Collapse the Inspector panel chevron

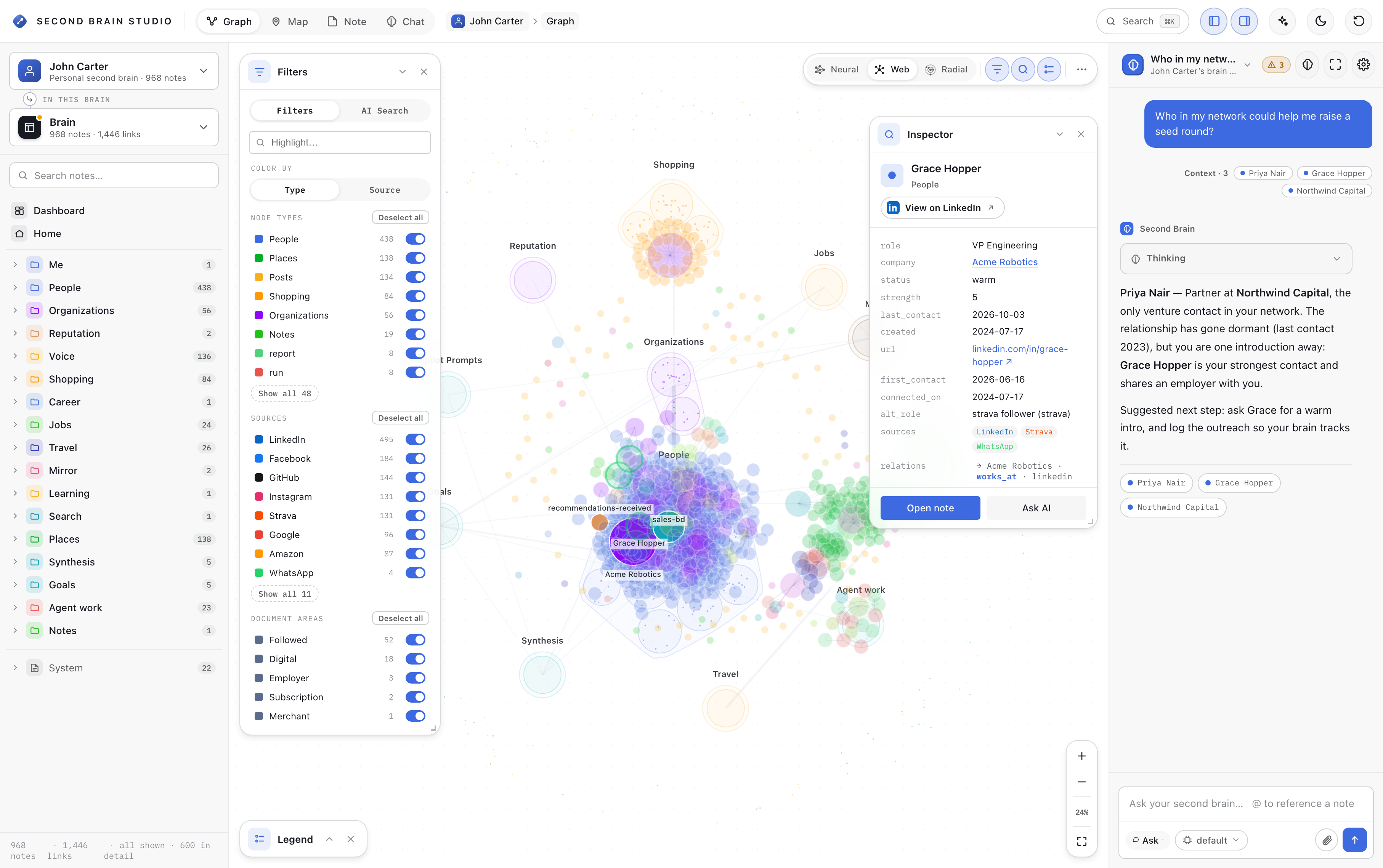[x=1059, y=135]
